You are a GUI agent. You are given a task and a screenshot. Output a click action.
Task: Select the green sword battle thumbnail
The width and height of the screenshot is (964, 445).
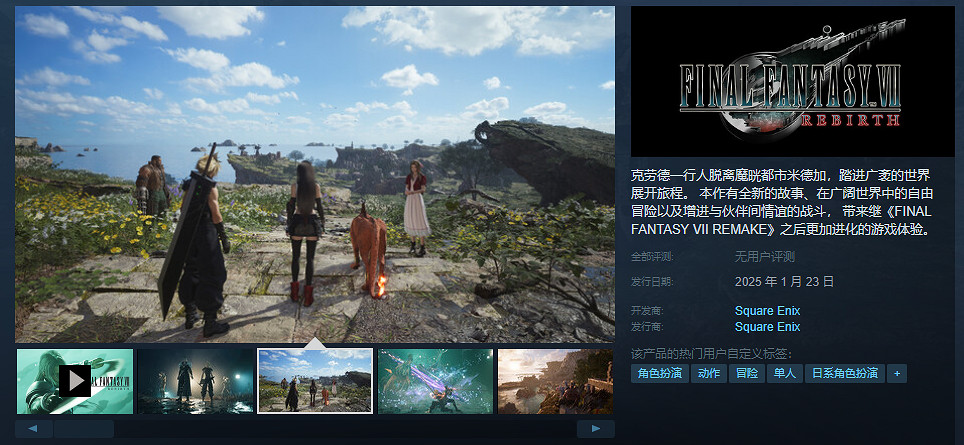435,381
